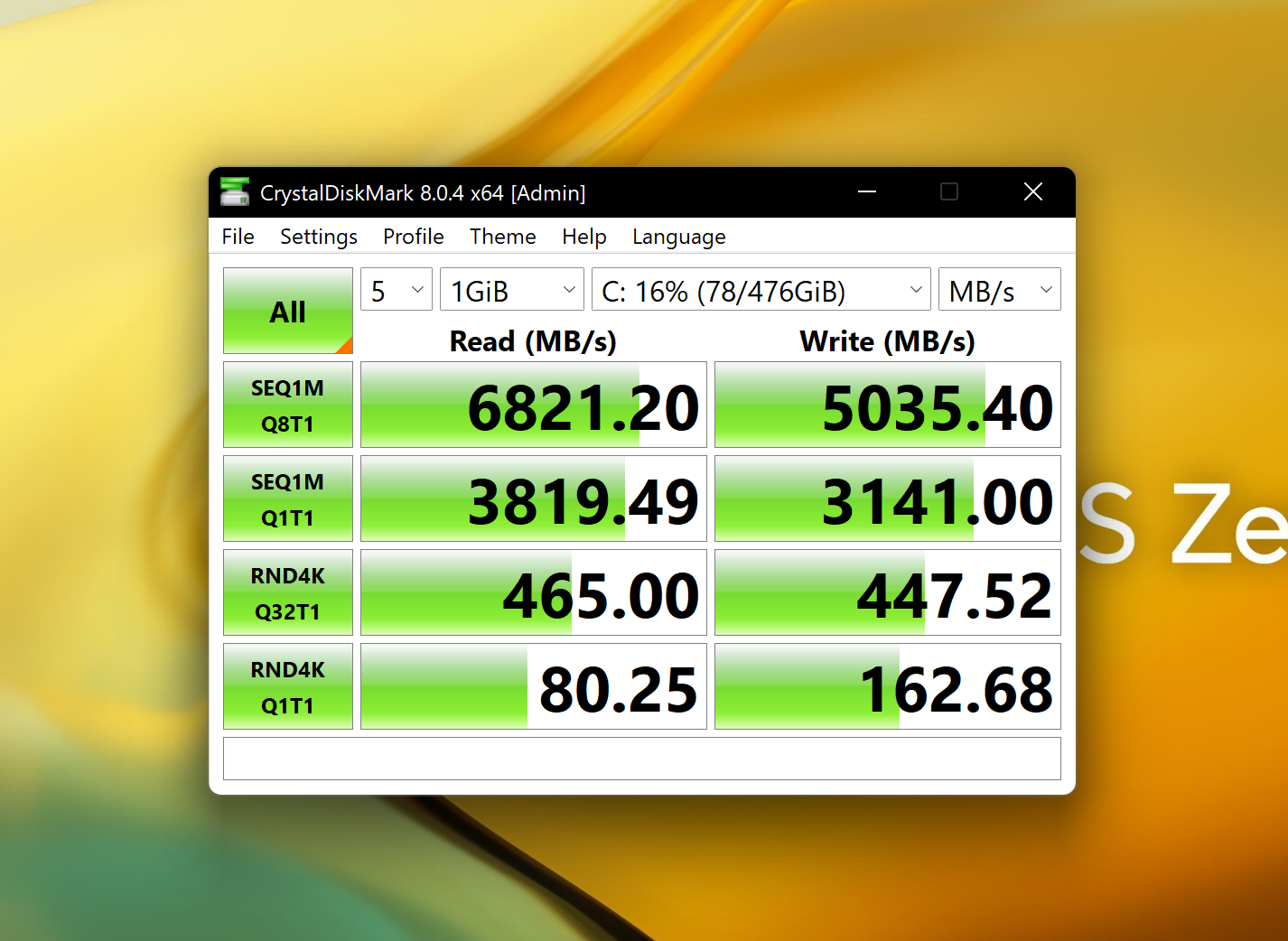Viewport: 1288px width, 941px height.
Task: Open the test size dropdown showing 1GiB
Action: [x=512, y=290]
